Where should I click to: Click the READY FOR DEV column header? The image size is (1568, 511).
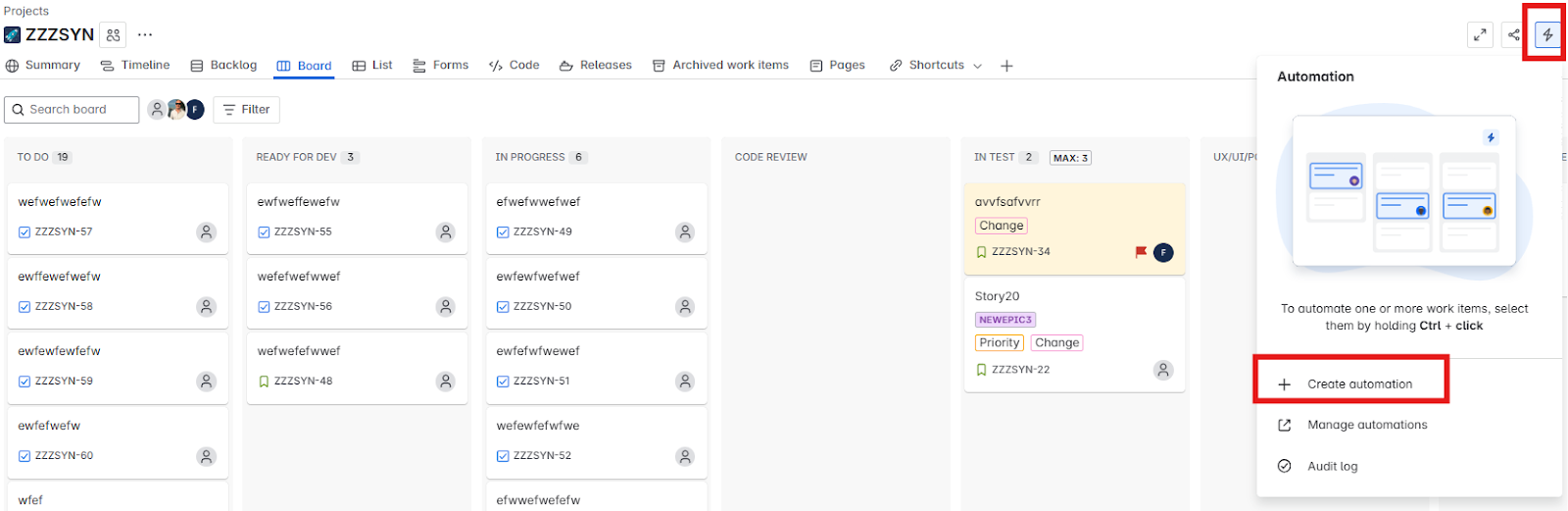(296, 157)
